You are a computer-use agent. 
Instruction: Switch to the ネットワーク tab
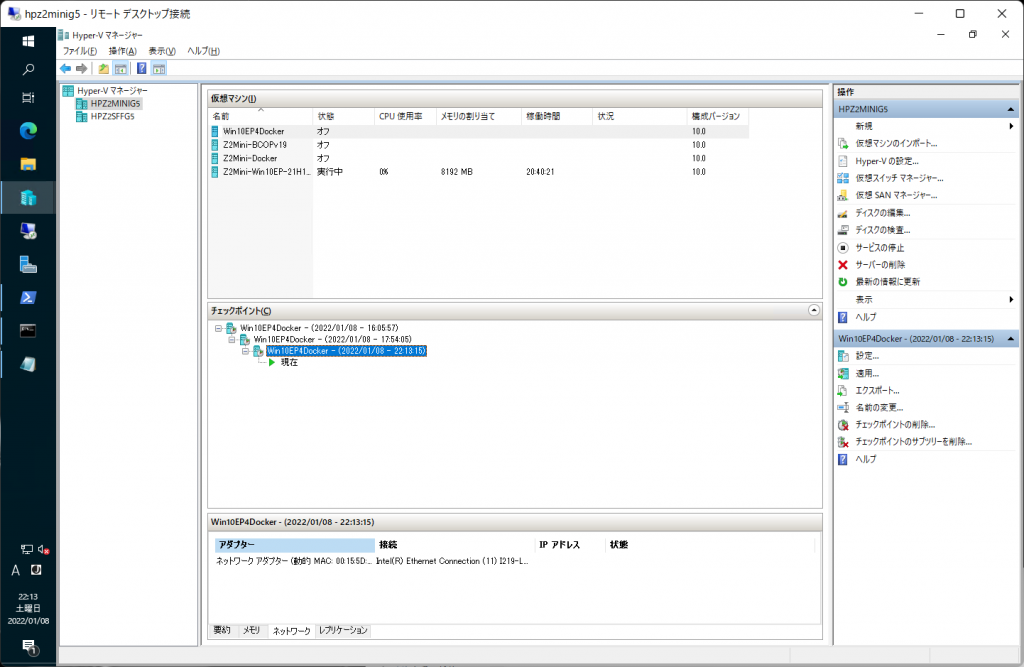click(291, 630)
